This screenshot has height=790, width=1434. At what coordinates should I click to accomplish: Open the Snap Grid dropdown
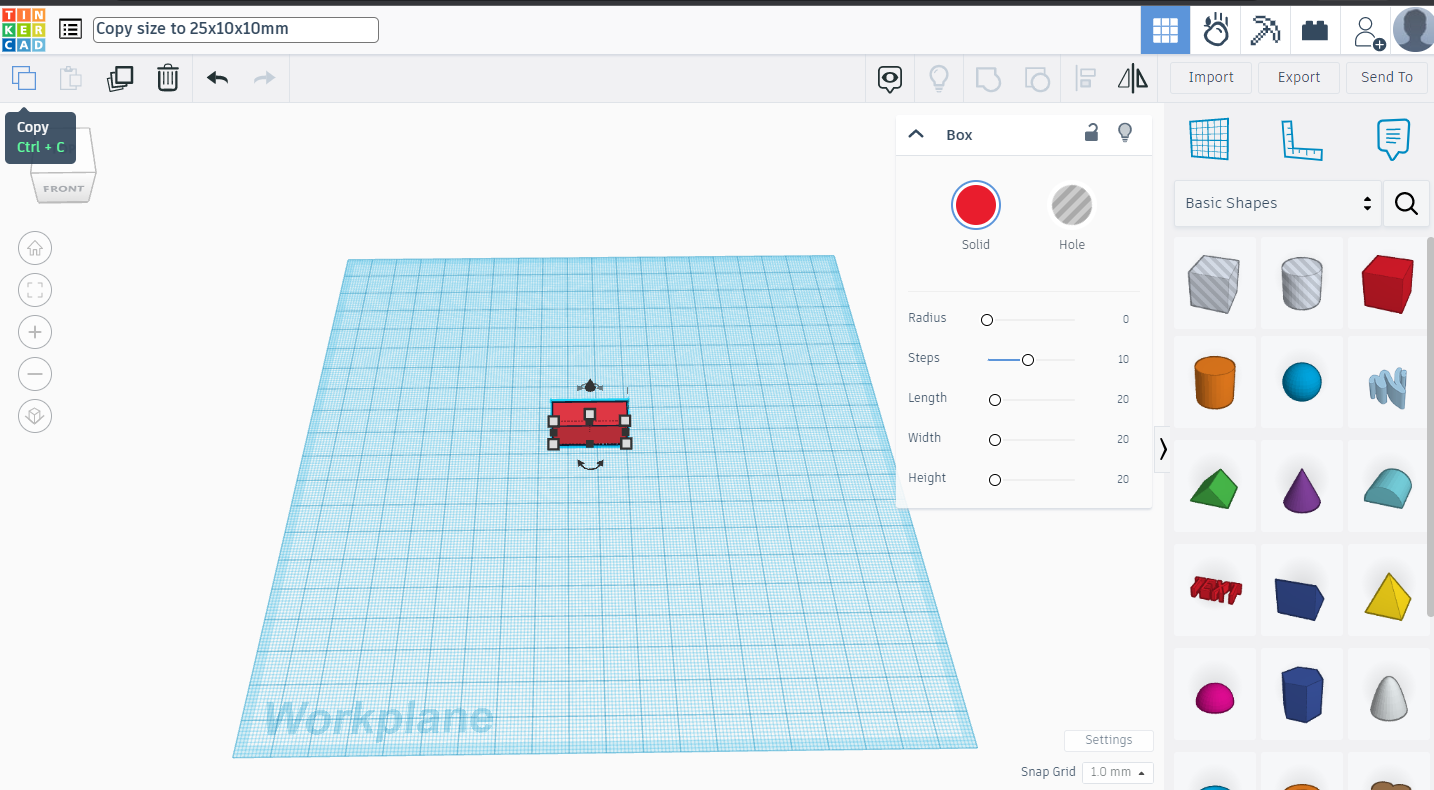(x=1117, y=772)
